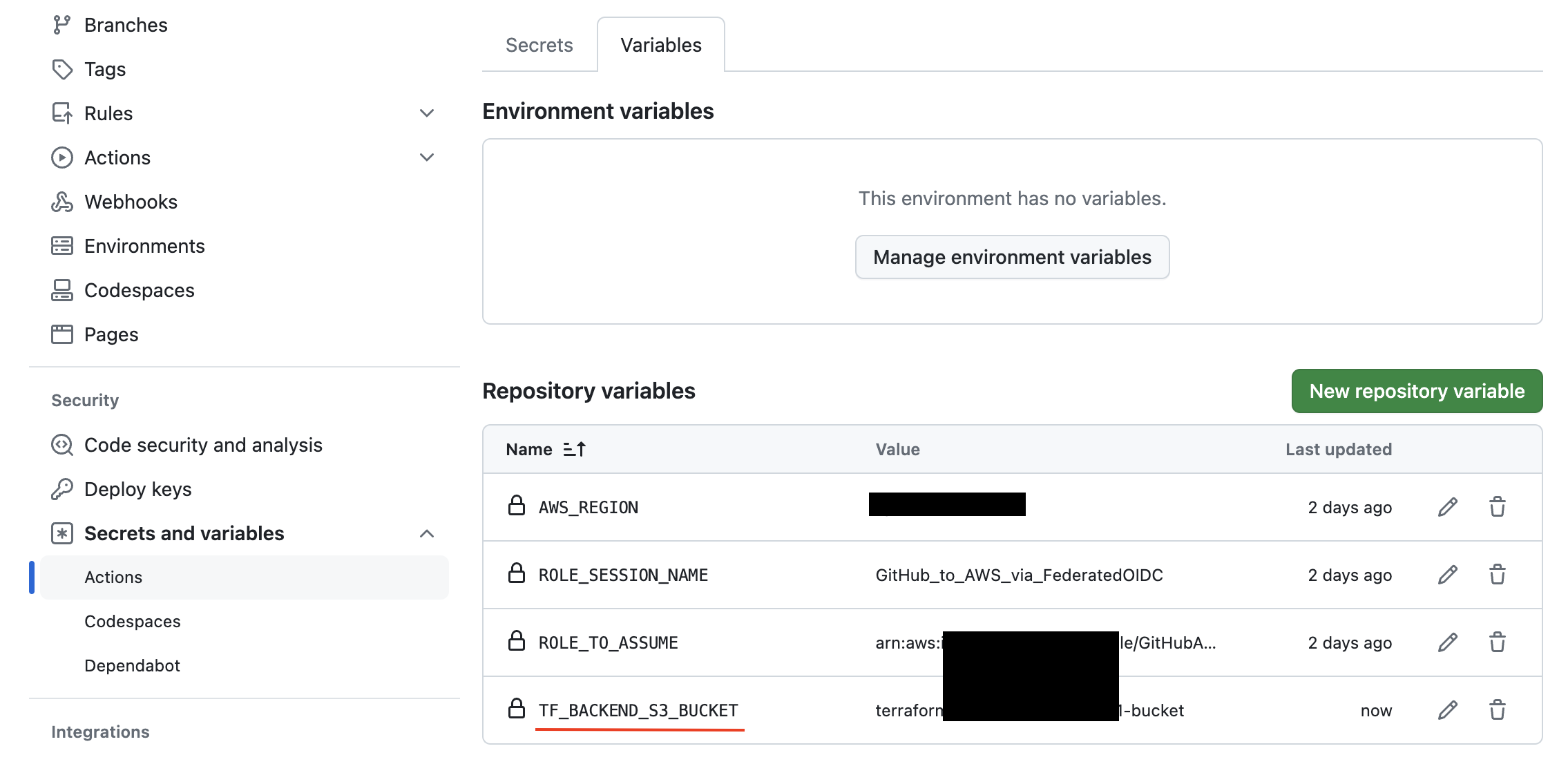
Task: Select the Tags icon in the sidebar
Action: 62,68
